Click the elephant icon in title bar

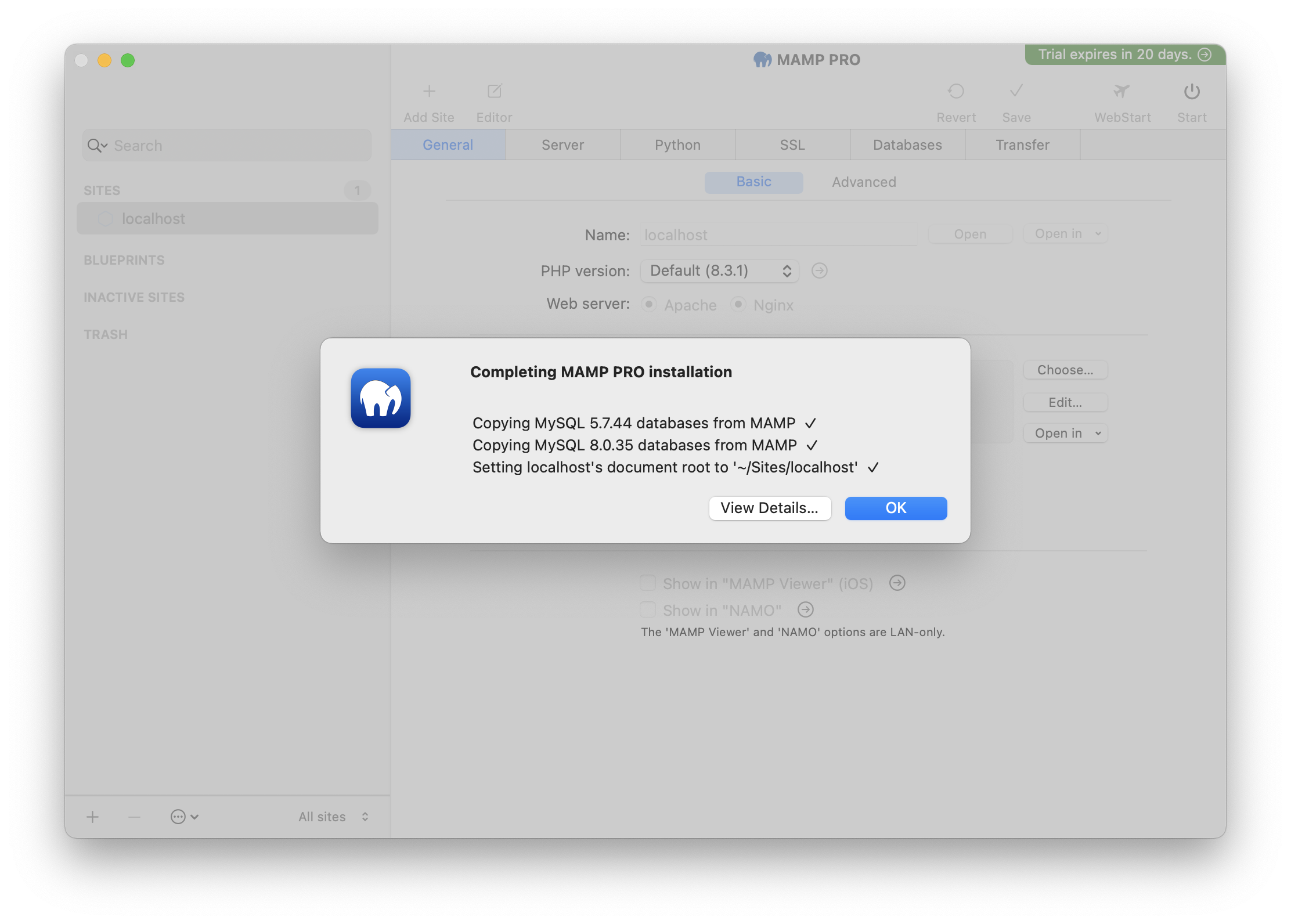(762, 60)
